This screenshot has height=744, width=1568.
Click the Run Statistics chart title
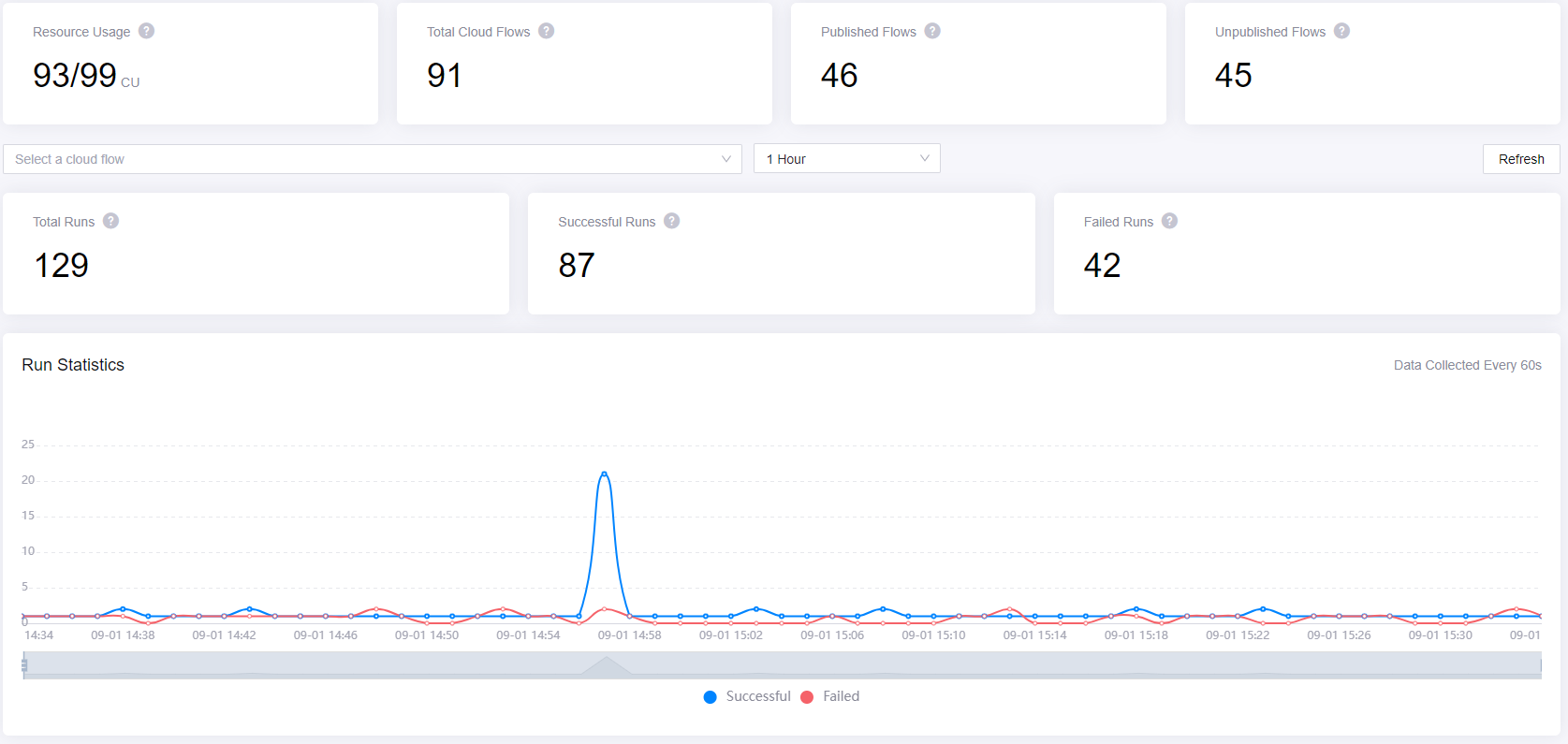coord(73,365)
